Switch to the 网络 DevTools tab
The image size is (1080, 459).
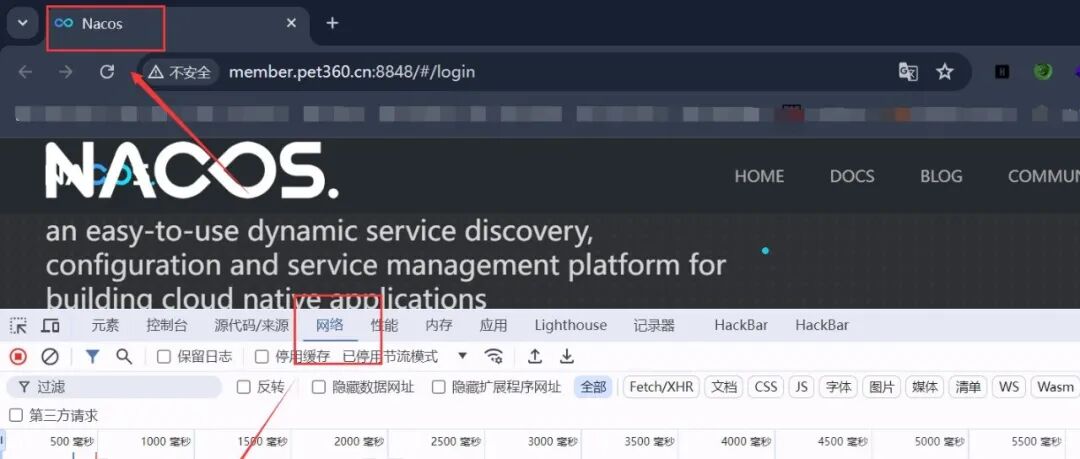click(x=330, y=325)
